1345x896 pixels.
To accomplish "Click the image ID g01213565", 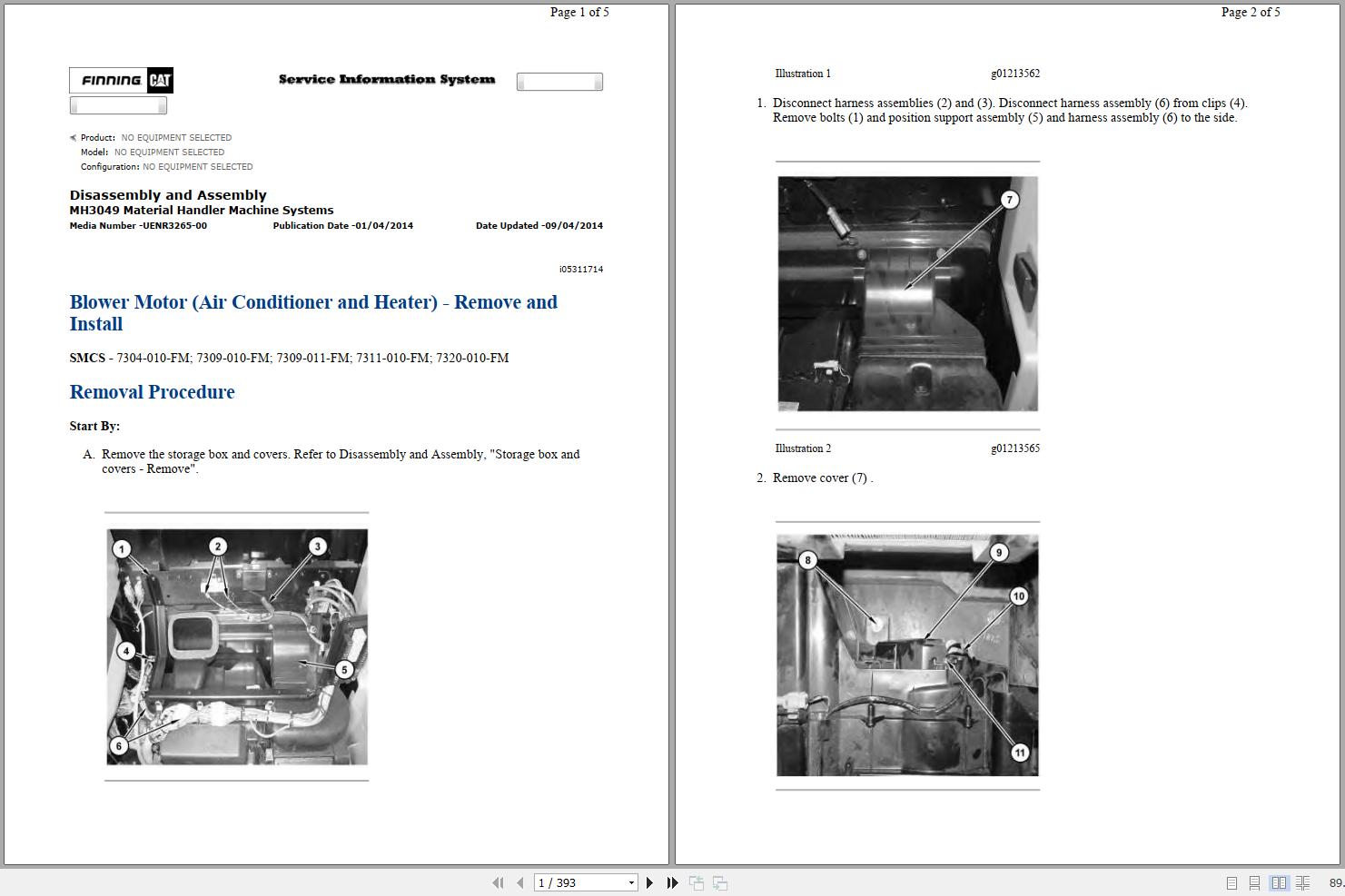I will click(x=1015, y=448).
